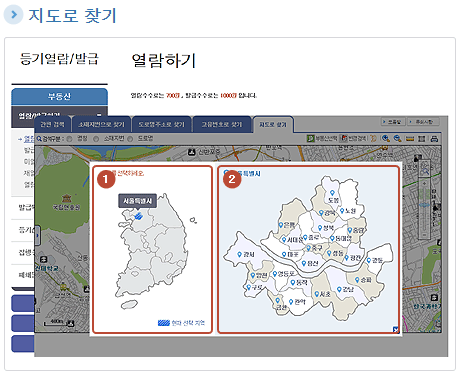Expand the side panel handle on map's left edge
The image size is (457, 383).
[x=37, y=235]
